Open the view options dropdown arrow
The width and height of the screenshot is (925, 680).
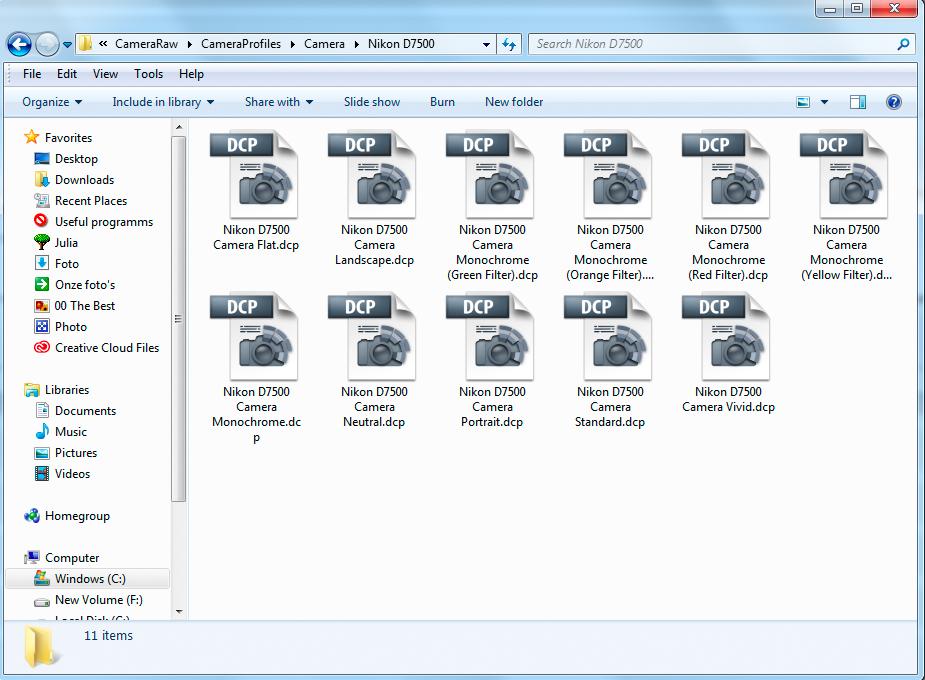(824, 102)
